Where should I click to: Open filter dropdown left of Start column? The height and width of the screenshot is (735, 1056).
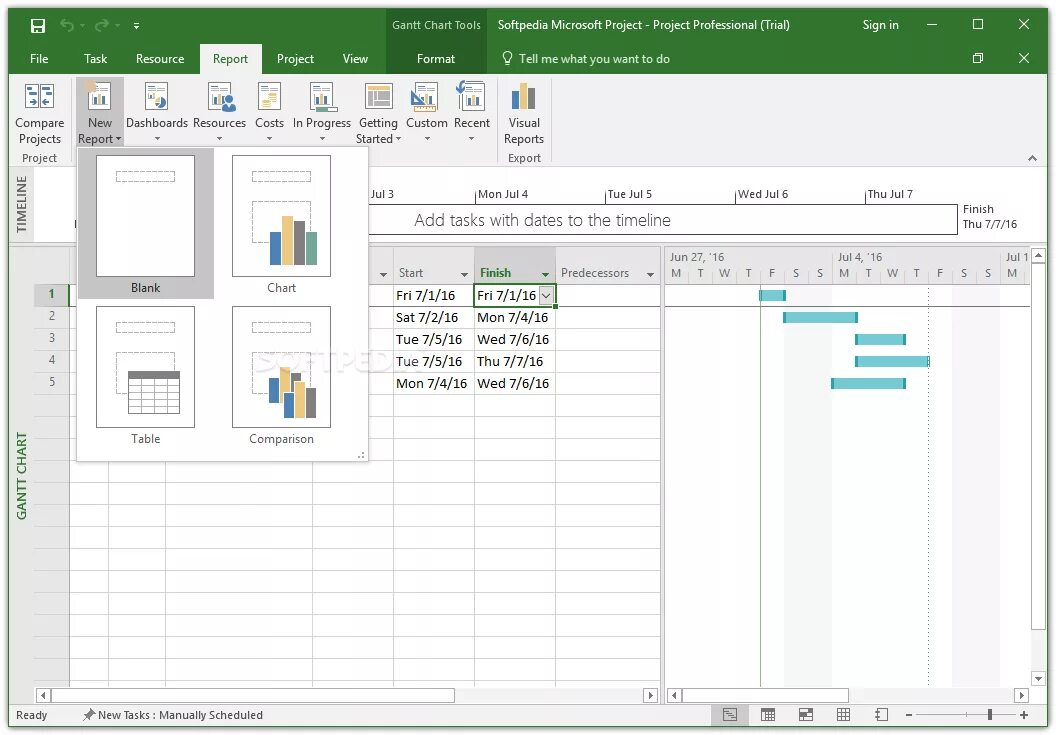click(x=384, y=274)
